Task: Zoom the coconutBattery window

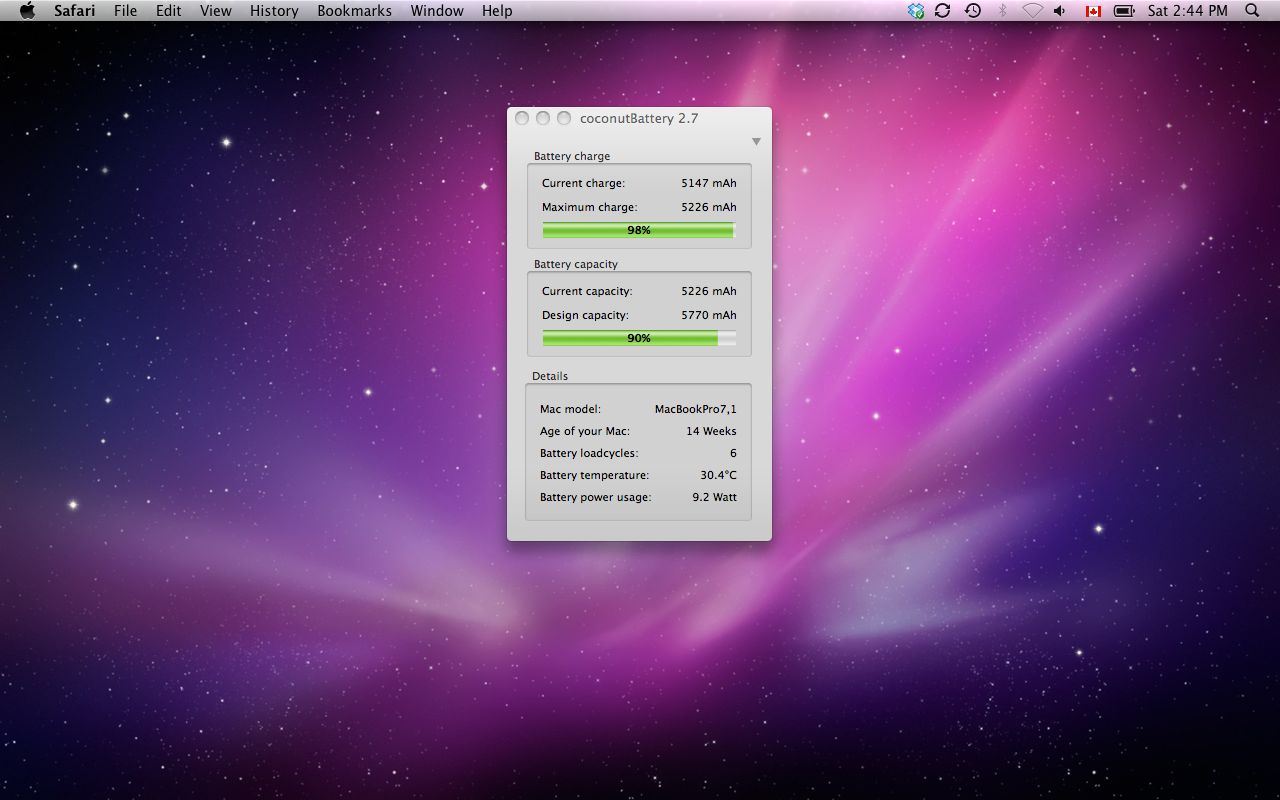Action: (x=564, y=118)
